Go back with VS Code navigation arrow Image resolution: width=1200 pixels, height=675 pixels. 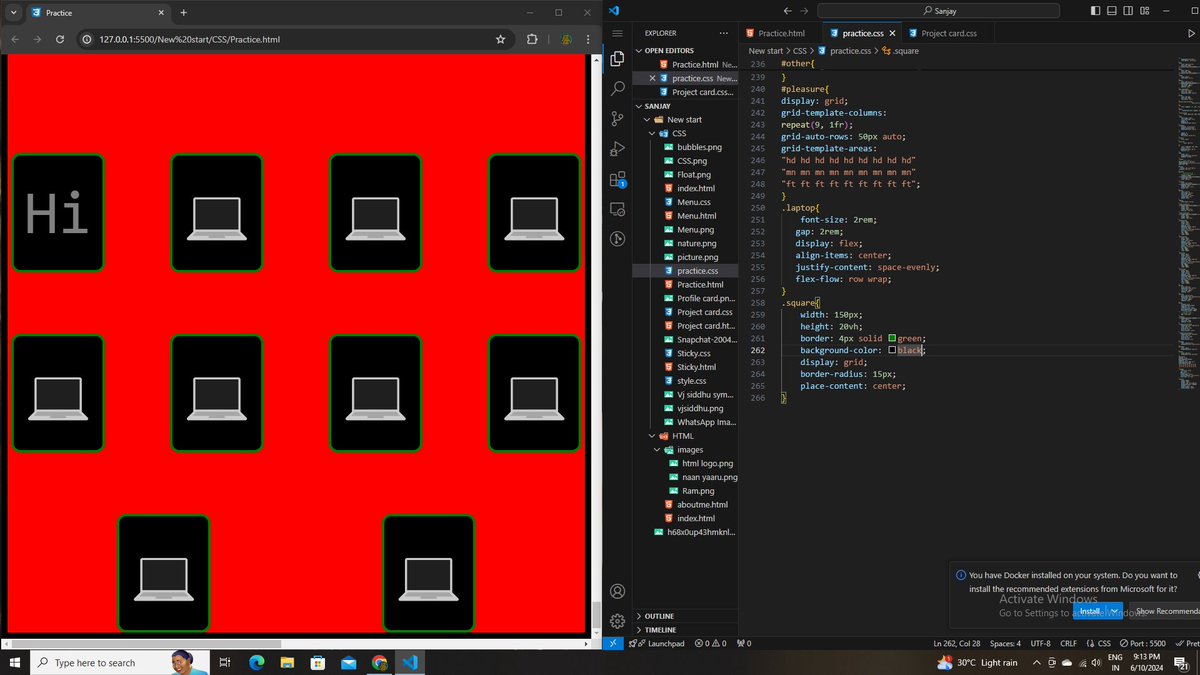pos(788,10)
